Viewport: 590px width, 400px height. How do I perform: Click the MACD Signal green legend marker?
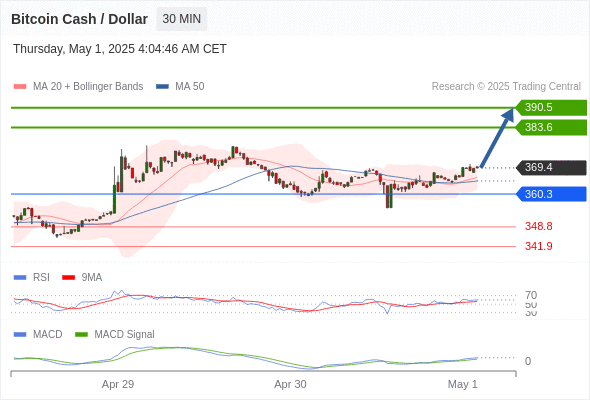tap(81, 335)
